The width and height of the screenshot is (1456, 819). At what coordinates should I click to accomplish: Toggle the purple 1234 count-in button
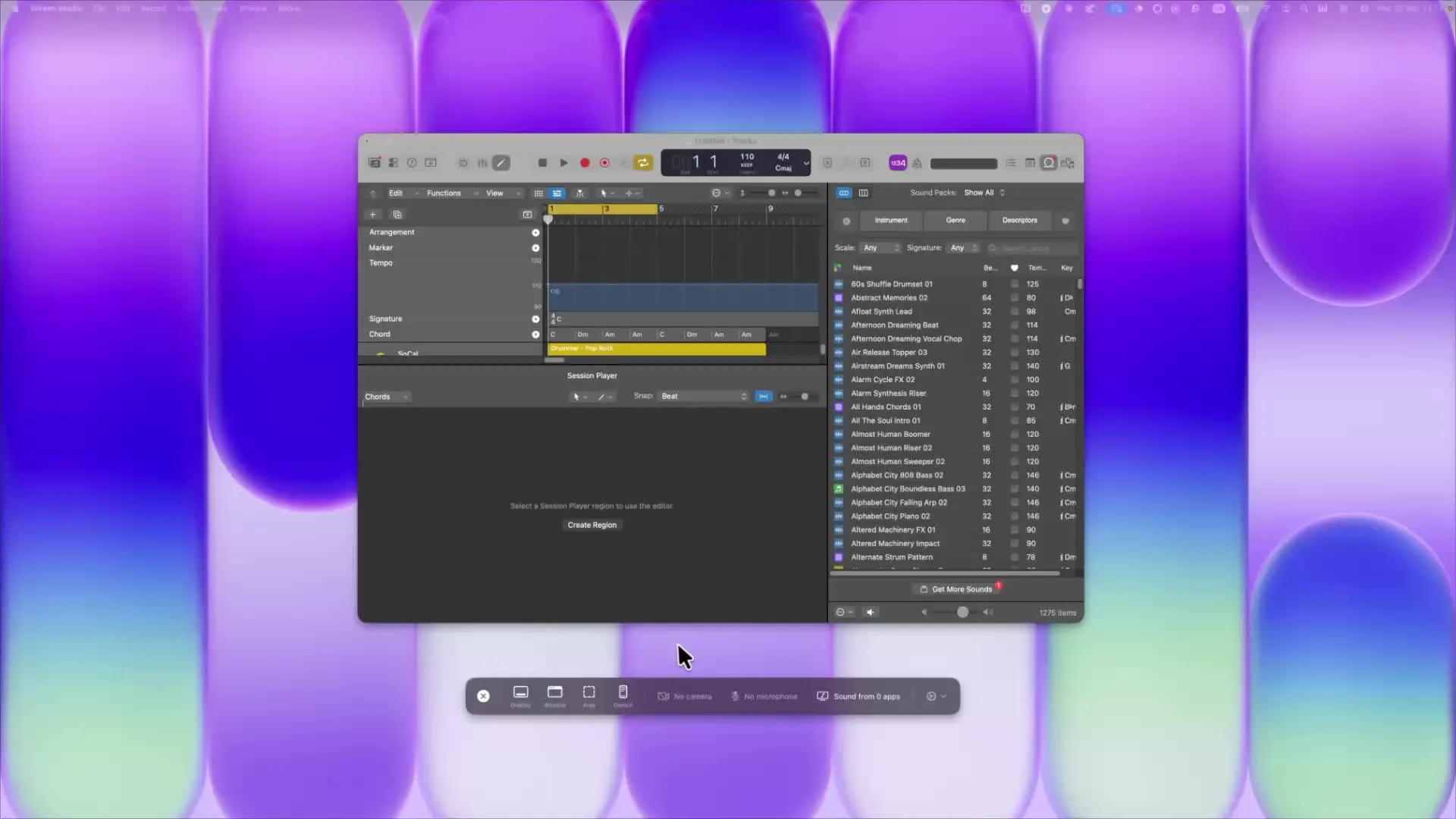[898, 162]
